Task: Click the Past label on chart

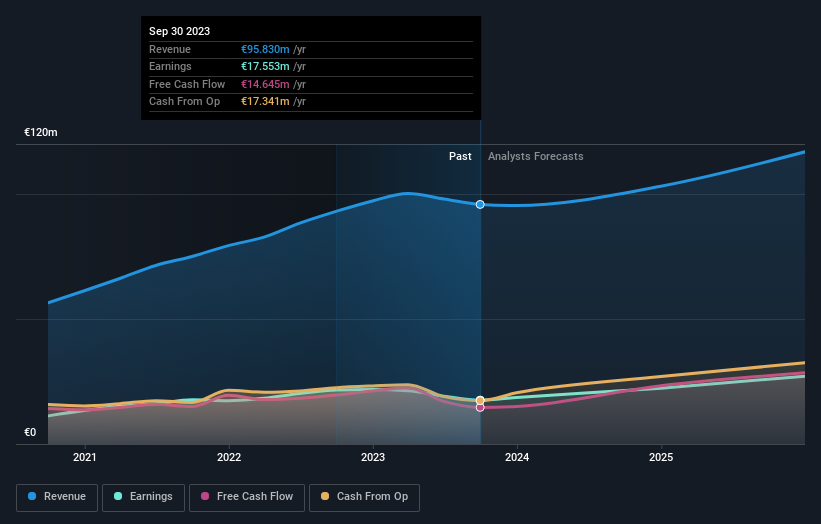Action: [460, 156]
